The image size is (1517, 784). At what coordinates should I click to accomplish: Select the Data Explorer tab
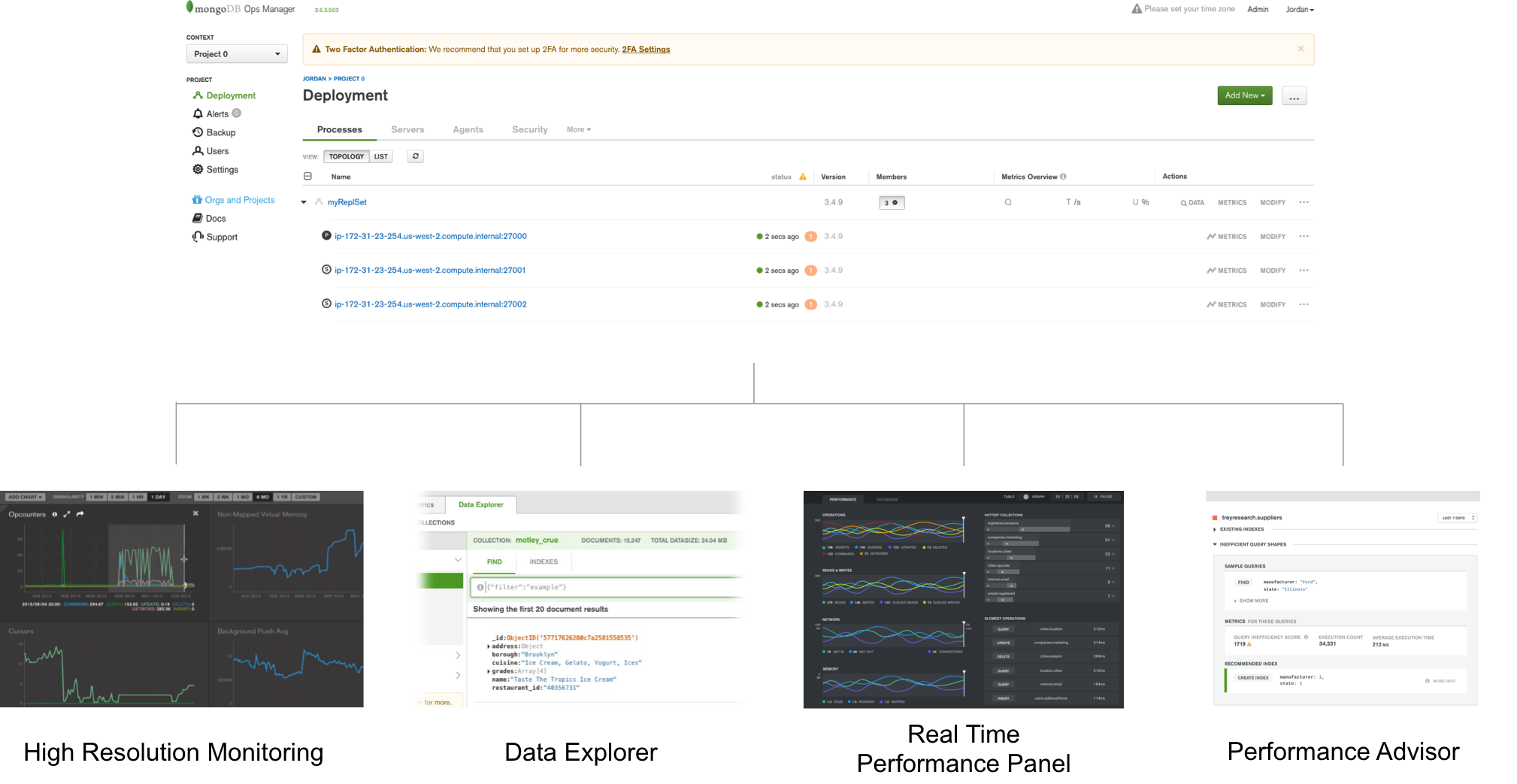480,504
